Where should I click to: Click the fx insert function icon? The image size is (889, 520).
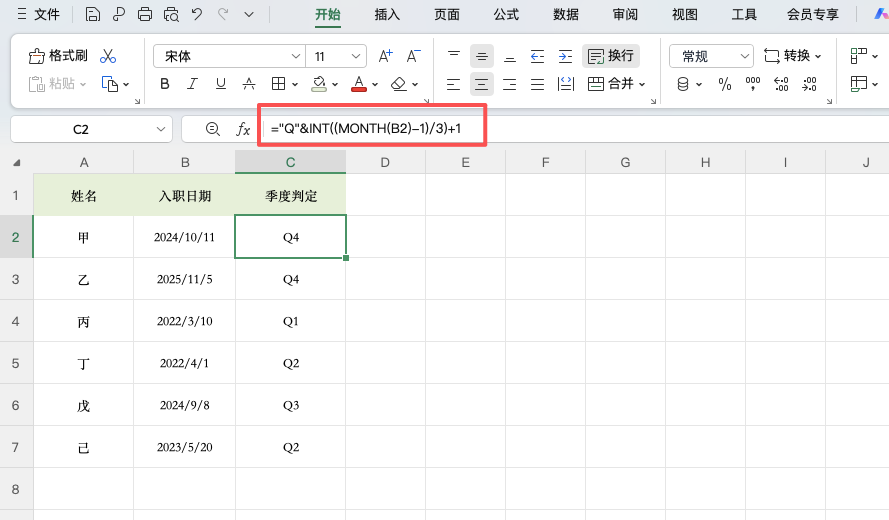tap(243, 129)
